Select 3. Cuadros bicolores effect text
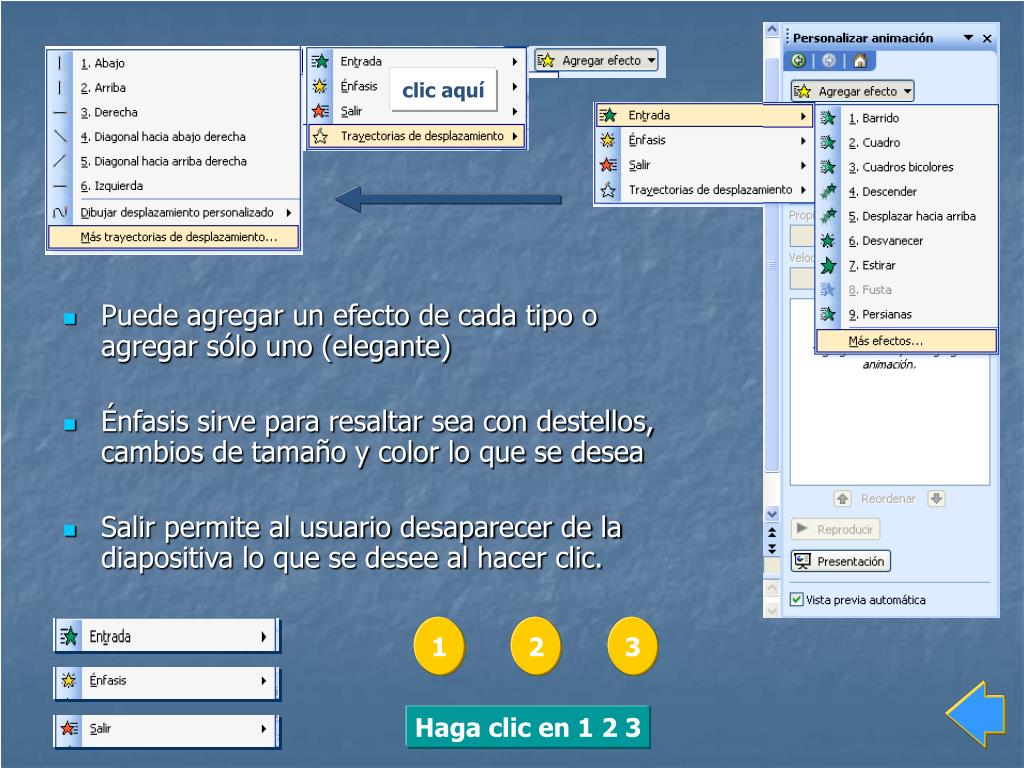Screen dimensions: 1024x768 [x=901, y=167]
